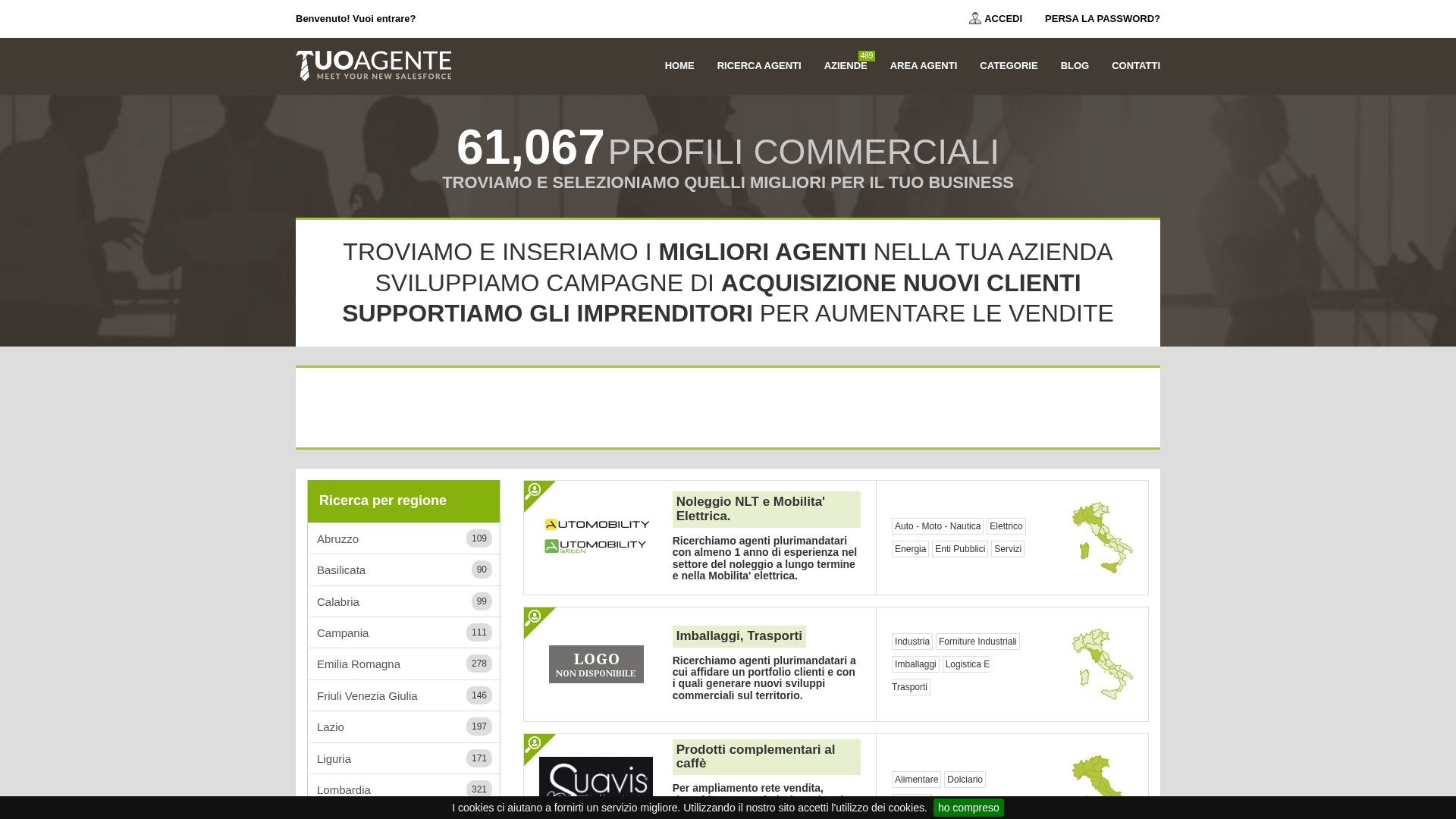The image size is (1456, 819).
Task: Click the 'Auto - Moto - Nautica' category tag
Action: point(937,526)
